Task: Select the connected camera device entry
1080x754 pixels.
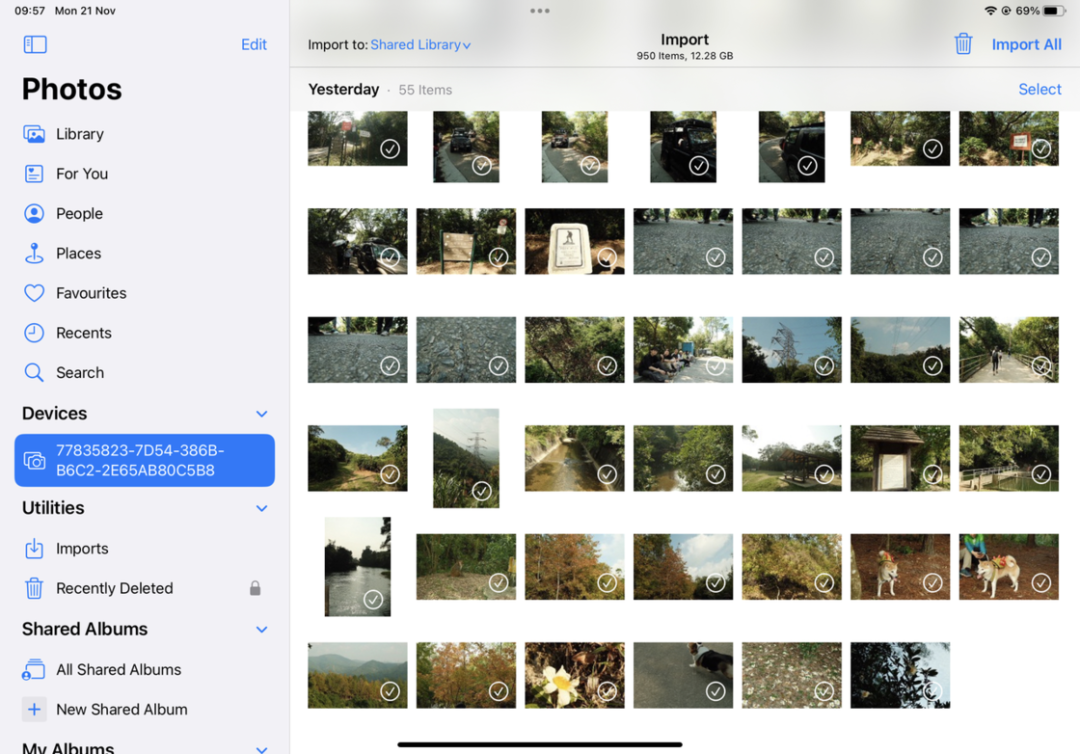Action: pos(144,460)
